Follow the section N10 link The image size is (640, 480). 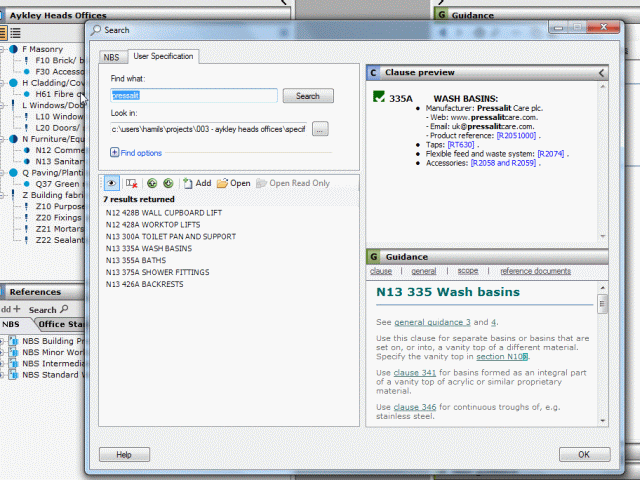tap(502, 356)
